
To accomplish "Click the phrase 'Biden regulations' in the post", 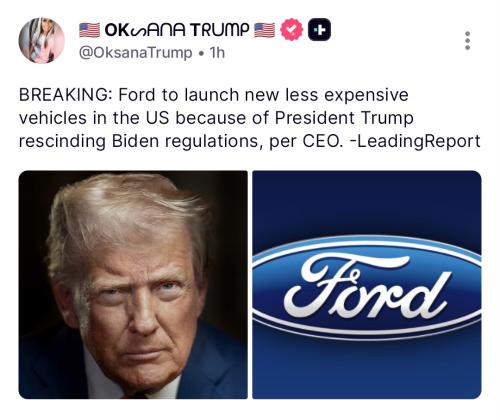I will pyautogui.click(x=185, y=141).
